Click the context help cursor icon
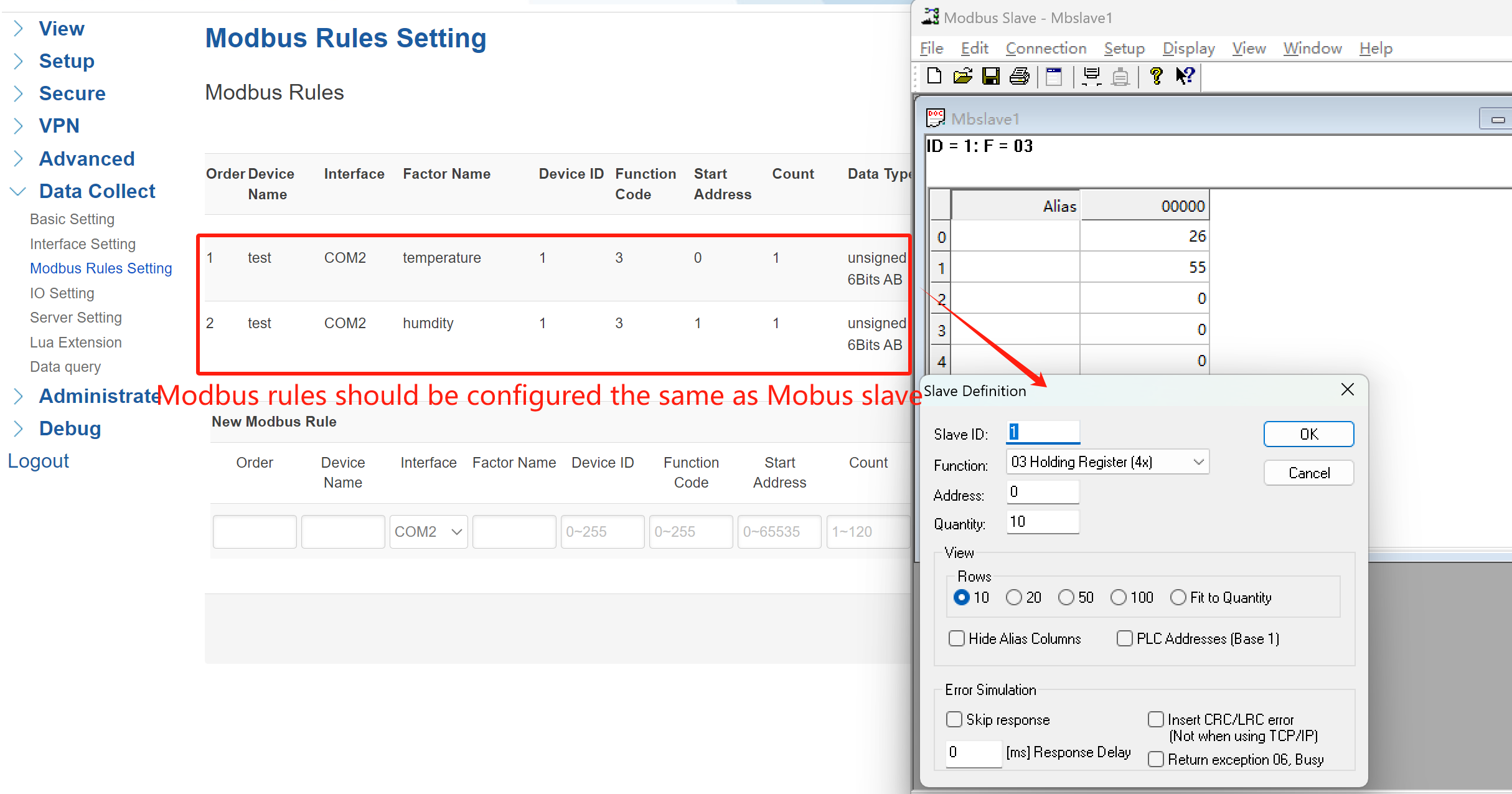 (x=1185, y=76)
